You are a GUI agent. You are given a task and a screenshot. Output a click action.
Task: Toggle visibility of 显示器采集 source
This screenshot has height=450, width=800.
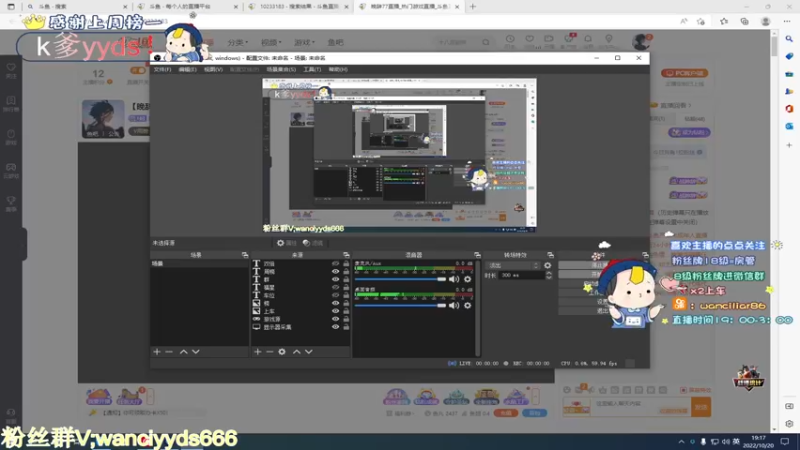(335, 327)
